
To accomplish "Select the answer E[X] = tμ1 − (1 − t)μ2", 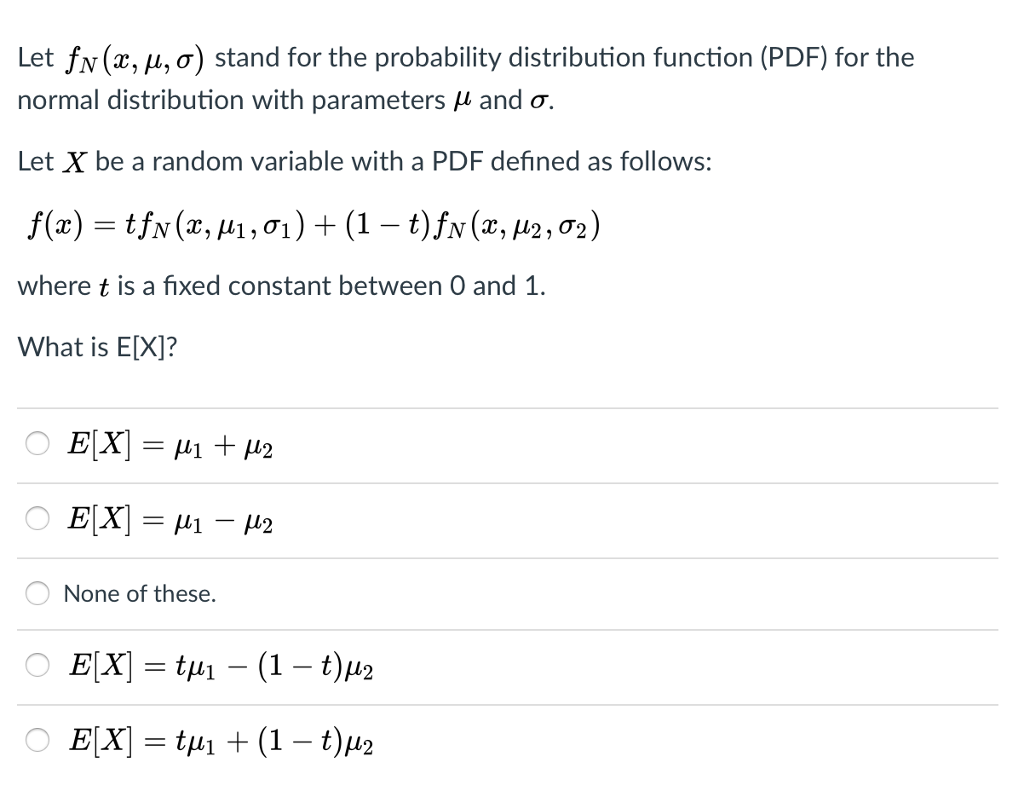I will (x=37, y=666).
